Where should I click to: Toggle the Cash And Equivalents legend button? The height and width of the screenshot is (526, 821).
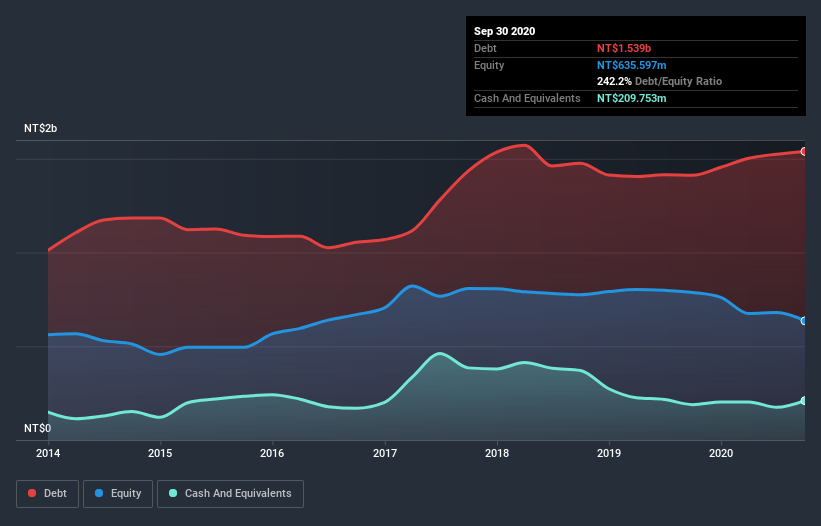click(x=230, y=494)
